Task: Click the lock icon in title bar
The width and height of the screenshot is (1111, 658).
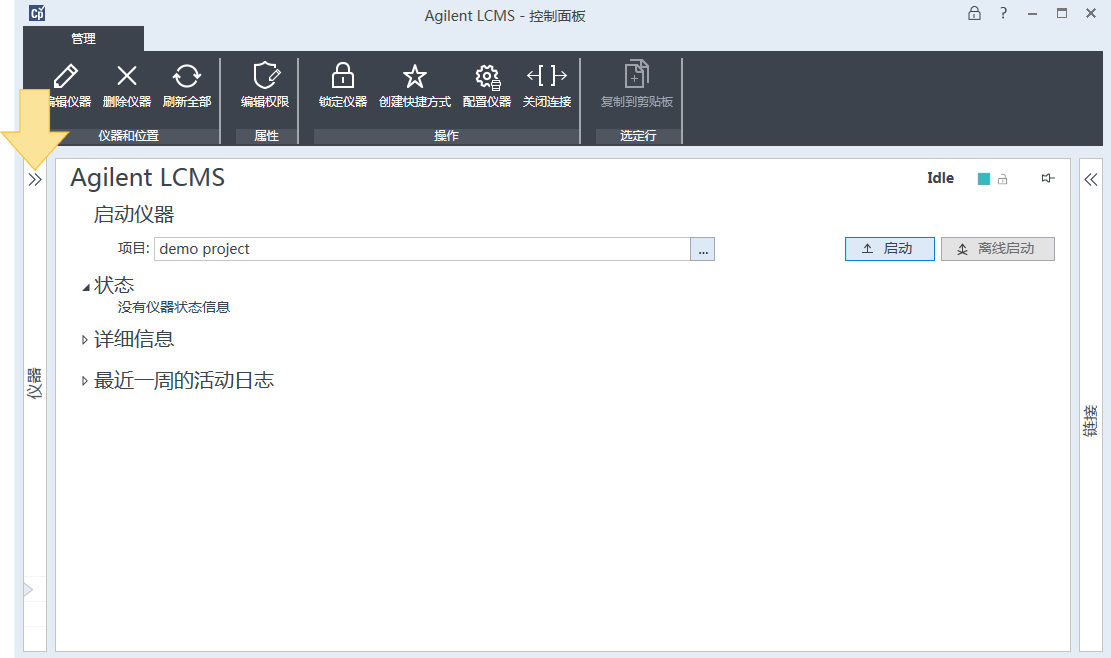Action: (974, 13)
